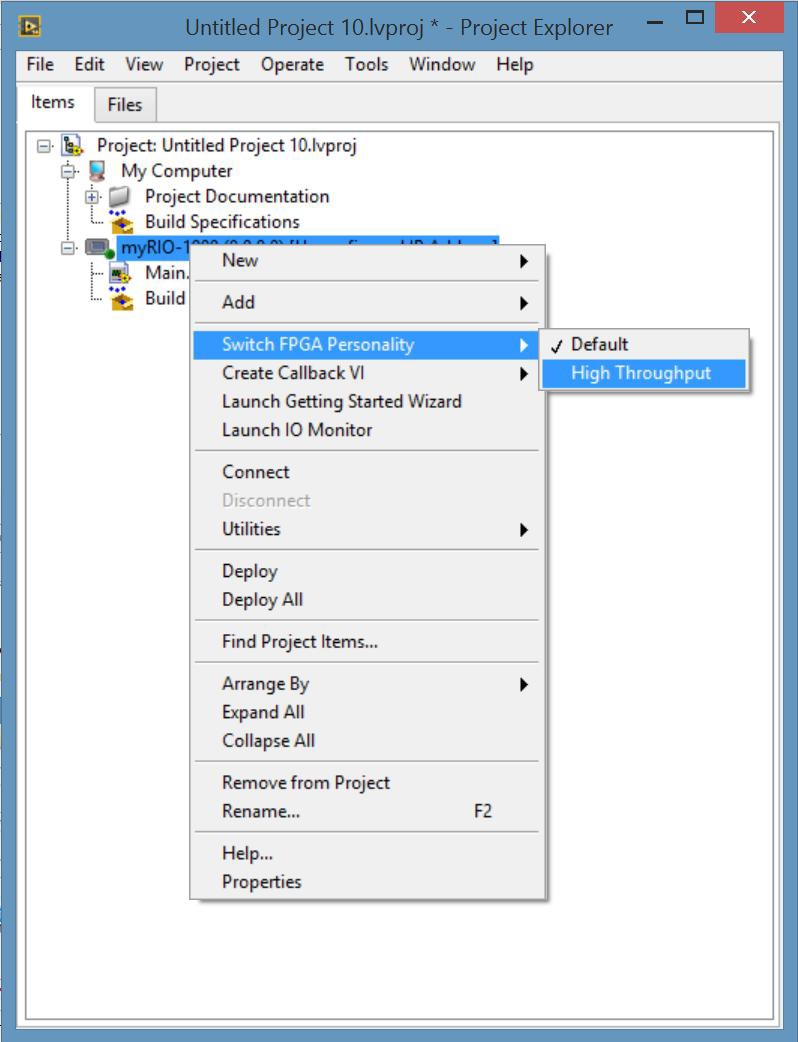The width and height of the screenshot is (798, 1042).
Task: Collapse the myRIO target tree node
Action: pos(68,248)
